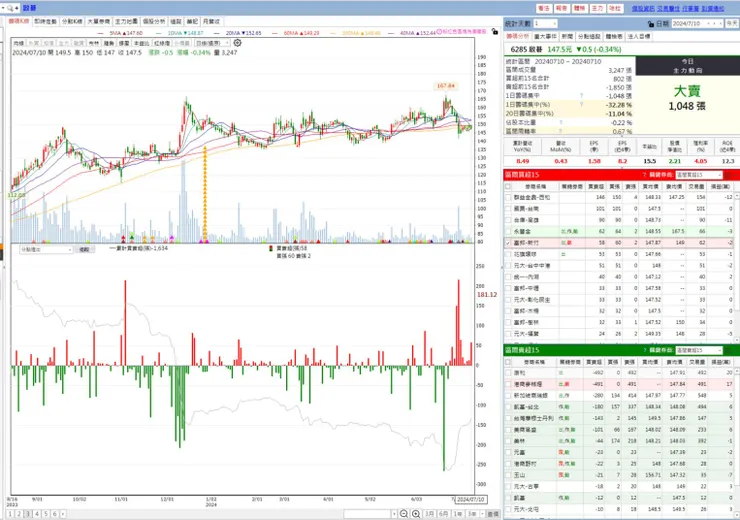The image size is (740, 520).
Task: Open help icon beside 估股本比重
Action: 561,122
